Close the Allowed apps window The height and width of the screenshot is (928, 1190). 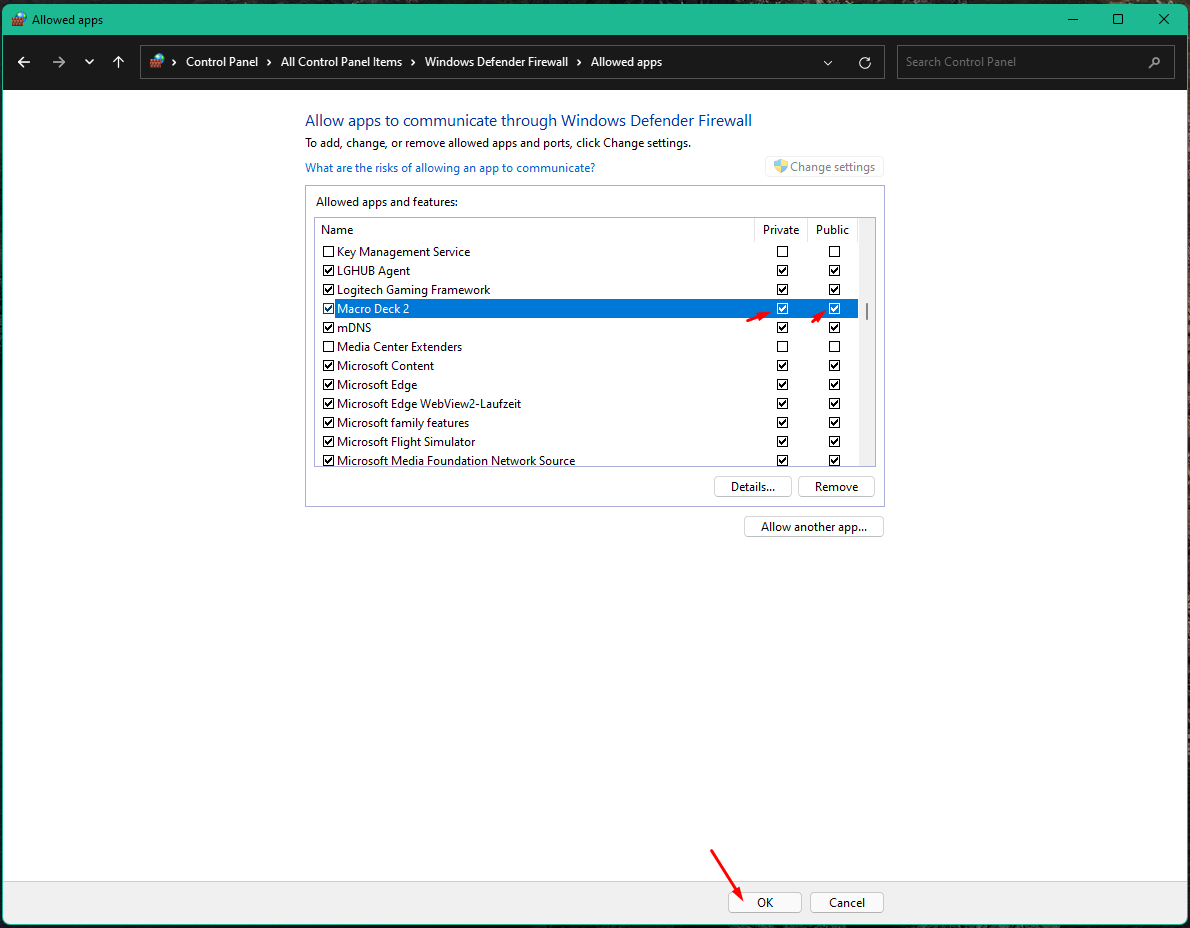coord(1163,20)
